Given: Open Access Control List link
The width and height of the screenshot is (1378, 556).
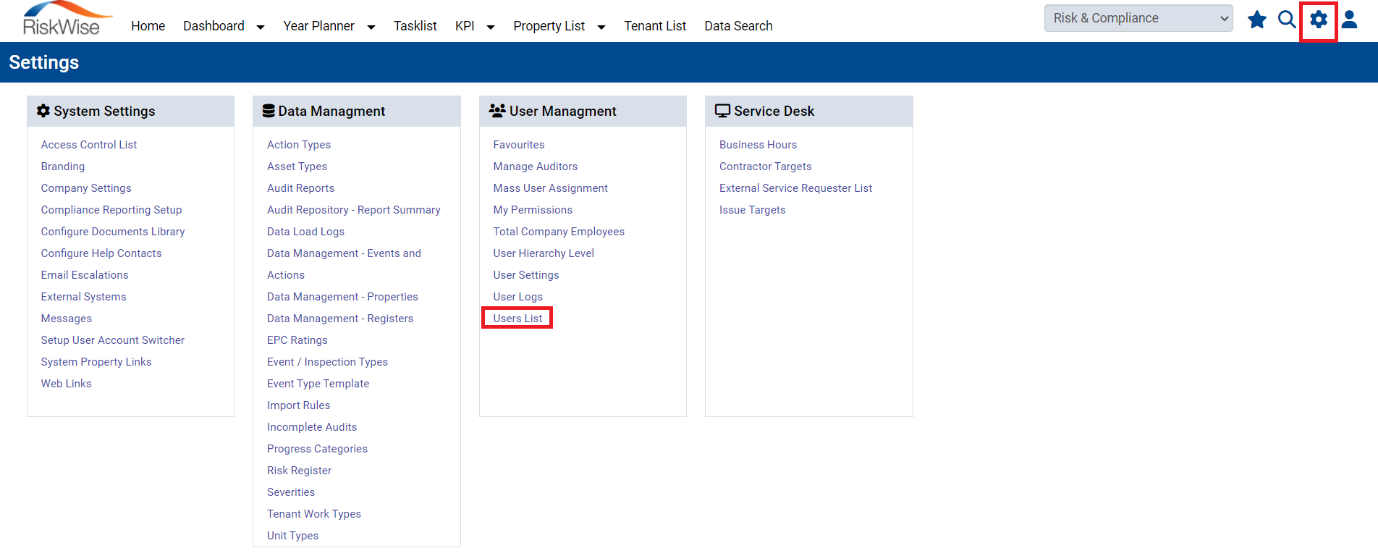Looking at the screenshot, I should click(x=89, y=145).
